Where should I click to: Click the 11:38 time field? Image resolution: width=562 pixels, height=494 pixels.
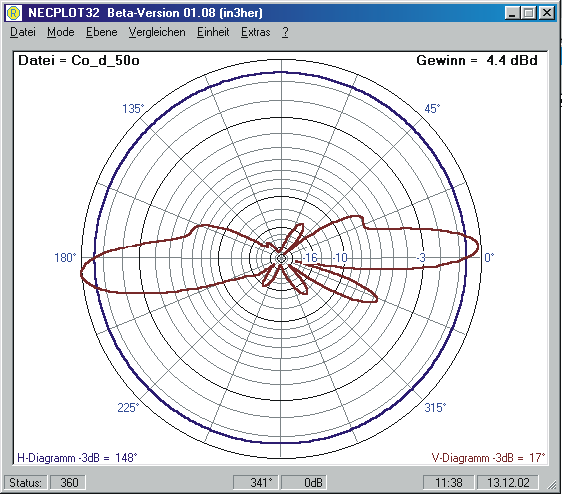point(448,483)
